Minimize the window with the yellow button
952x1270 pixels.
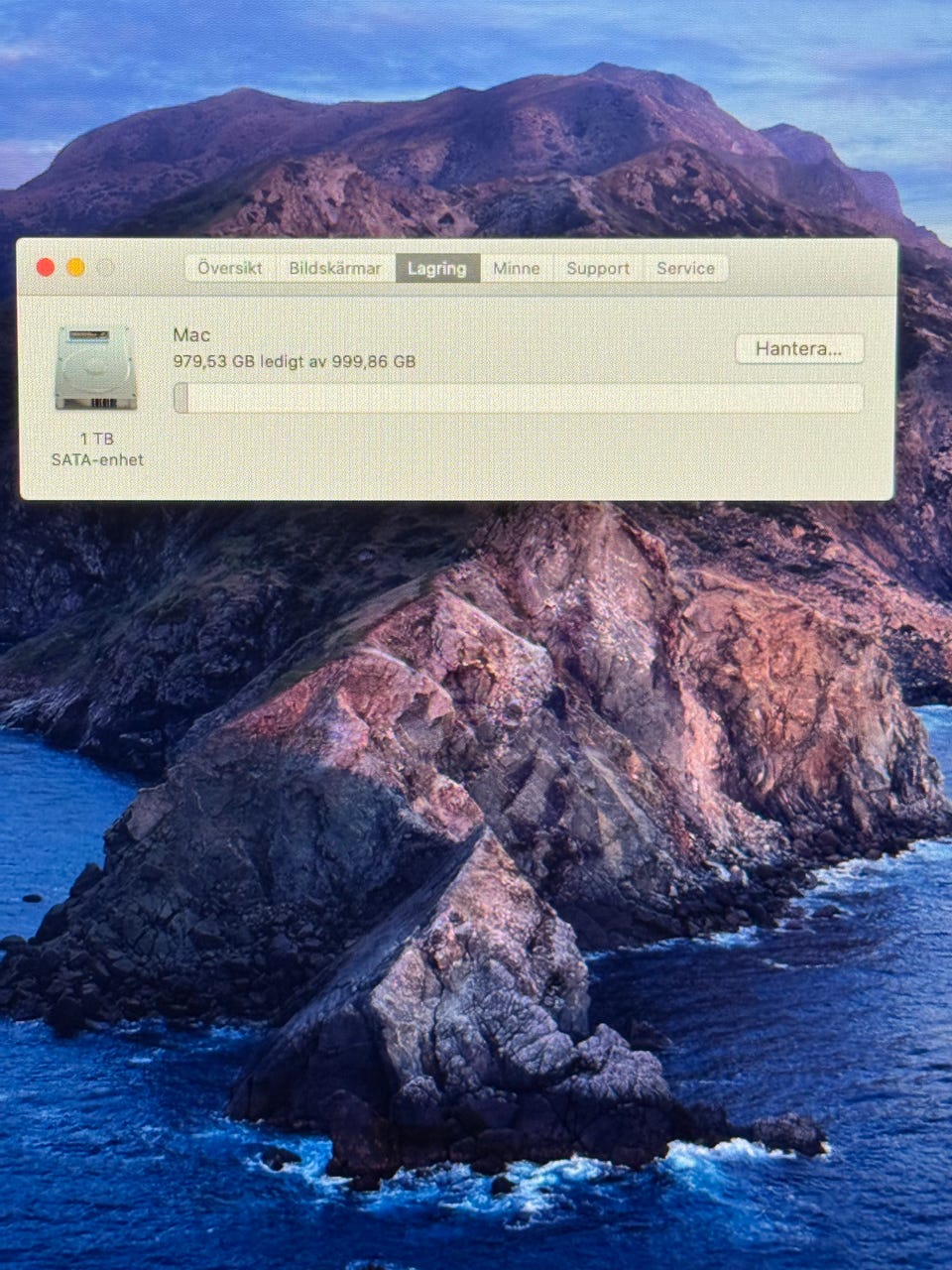(75, 268)
